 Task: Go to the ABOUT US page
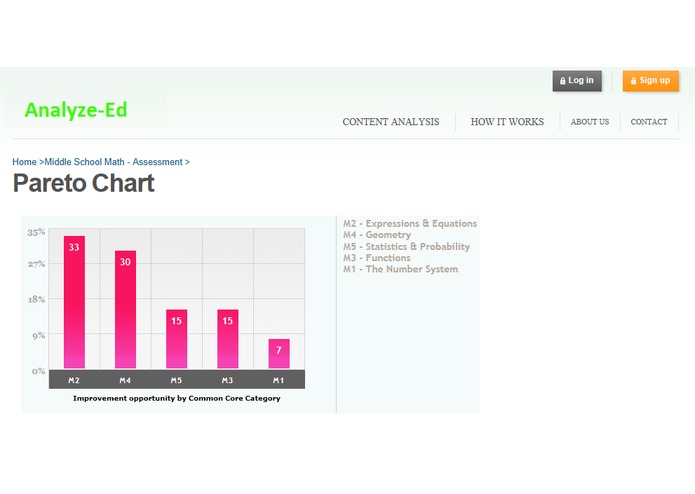(590, 122)
